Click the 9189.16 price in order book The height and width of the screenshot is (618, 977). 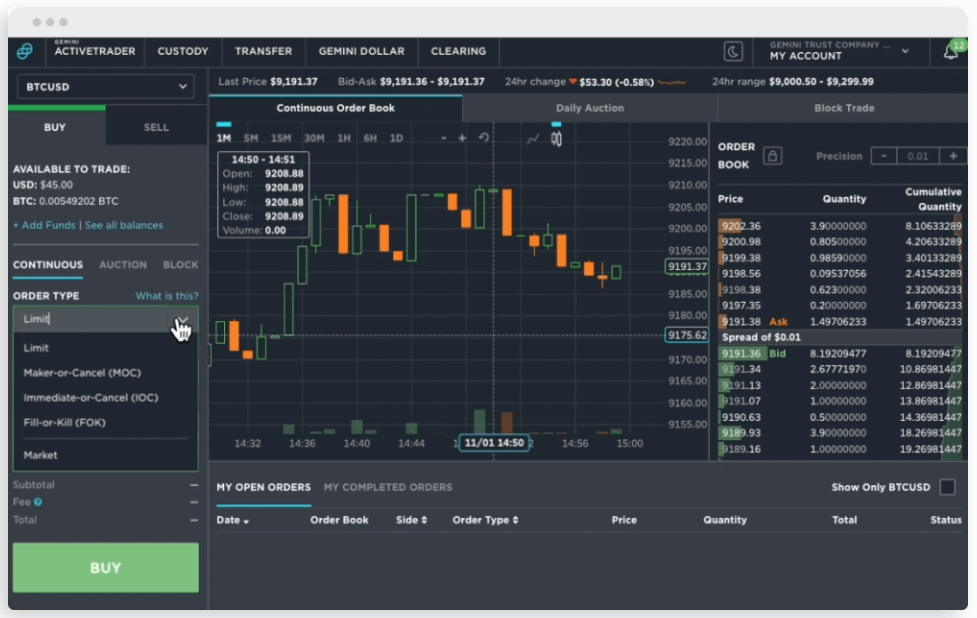coord(741,449)
